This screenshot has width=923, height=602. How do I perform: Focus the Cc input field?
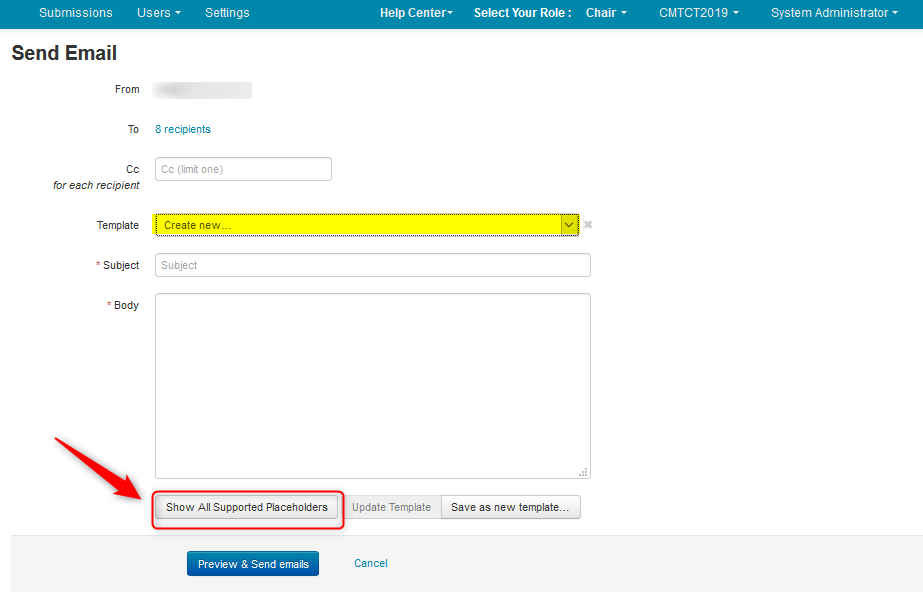[x=243, y=169]
